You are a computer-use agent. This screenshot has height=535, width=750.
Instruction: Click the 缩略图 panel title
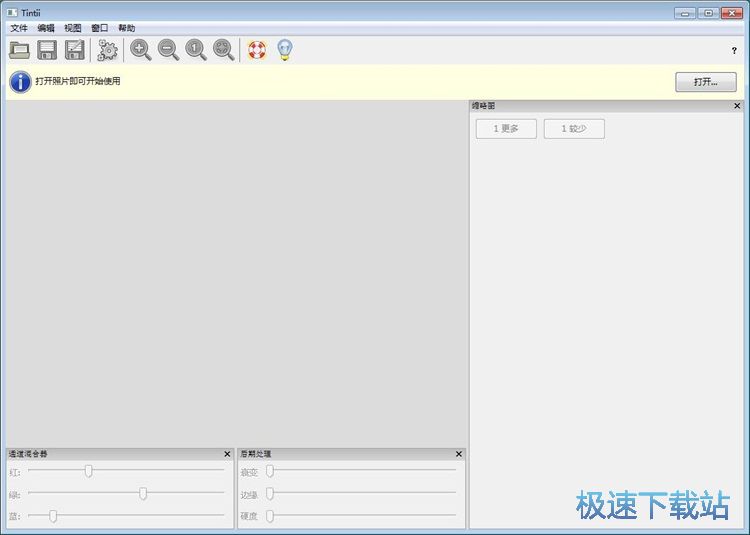pyautogui.click(x=483, y=106)
